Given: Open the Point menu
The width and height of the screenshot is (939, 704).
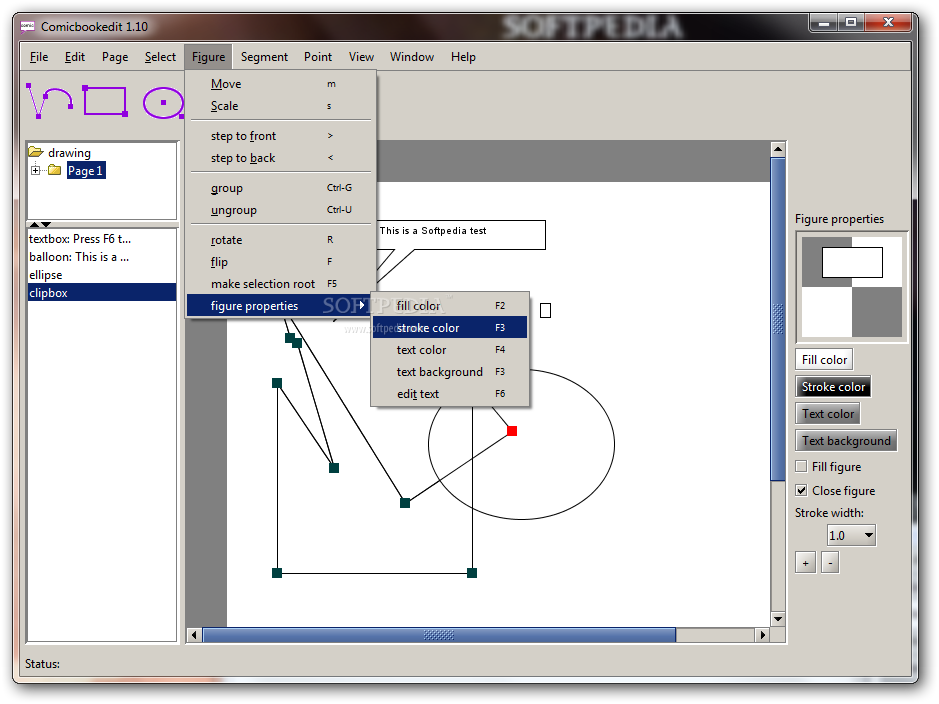Looking at the screenshot, I should pos(317,57).
